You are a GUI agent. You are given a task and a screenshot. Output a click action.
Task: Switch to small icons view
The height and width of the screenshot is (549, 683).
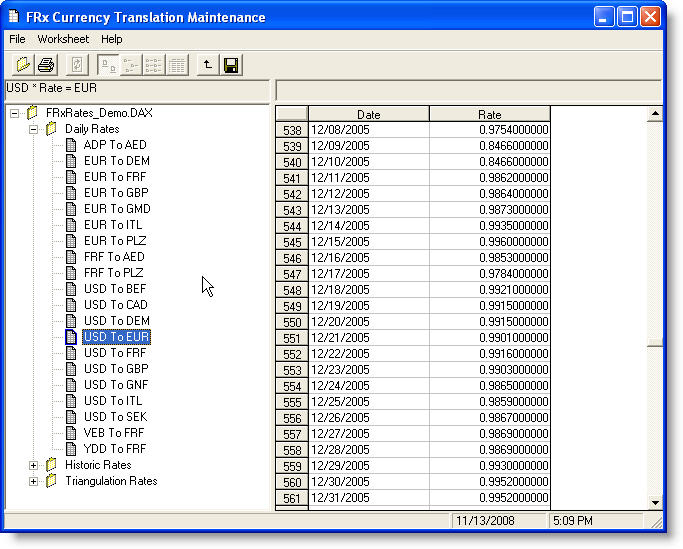[131, 65]
